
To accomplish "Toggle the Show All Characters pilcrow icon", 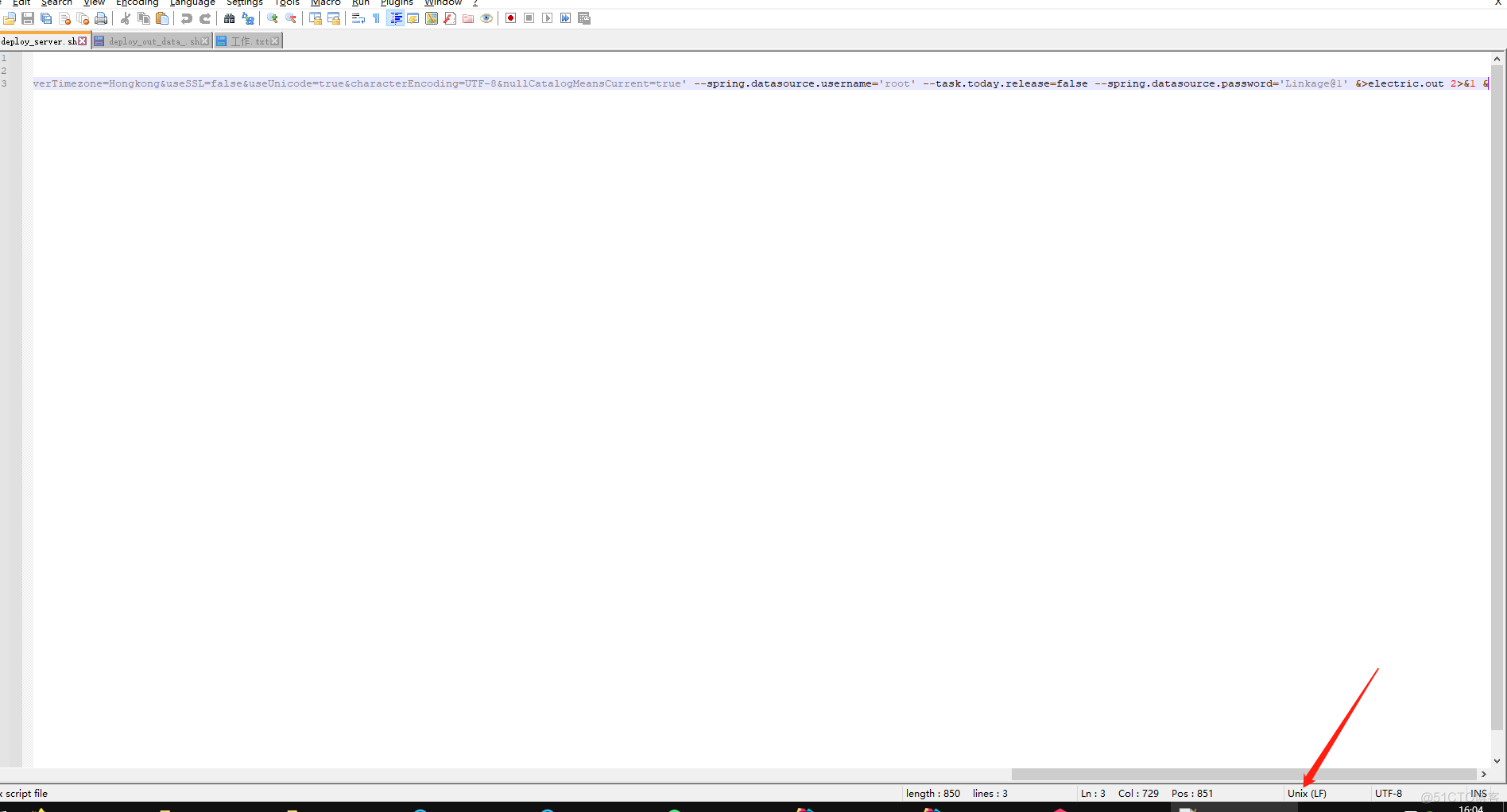I will pos(377,18).
